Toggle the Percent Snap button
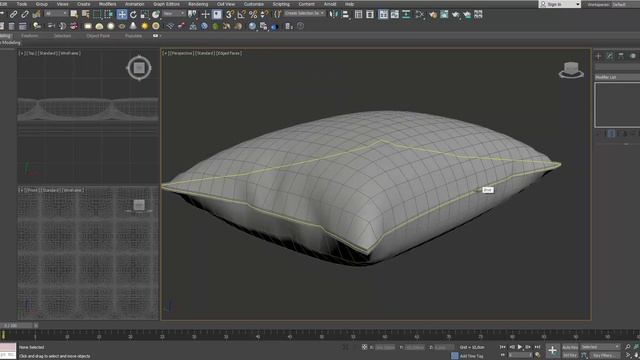This screenshot has width=640, height=360. [253, 15]
